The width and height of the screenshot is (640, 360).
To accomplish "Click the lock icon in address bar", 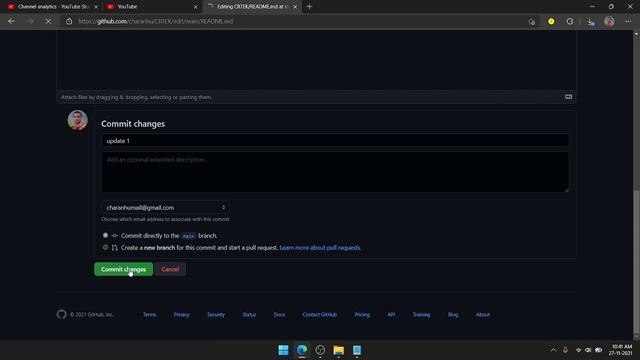I will [69, 21].
